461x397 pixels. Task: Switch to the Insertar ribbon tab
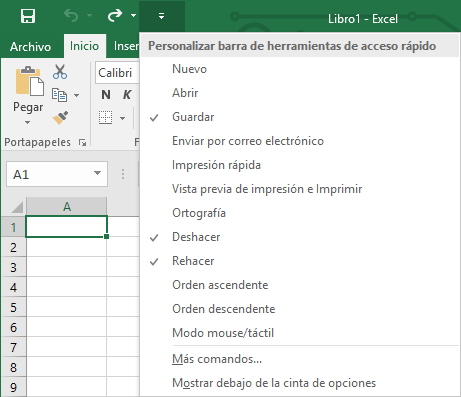pos(126,46)
